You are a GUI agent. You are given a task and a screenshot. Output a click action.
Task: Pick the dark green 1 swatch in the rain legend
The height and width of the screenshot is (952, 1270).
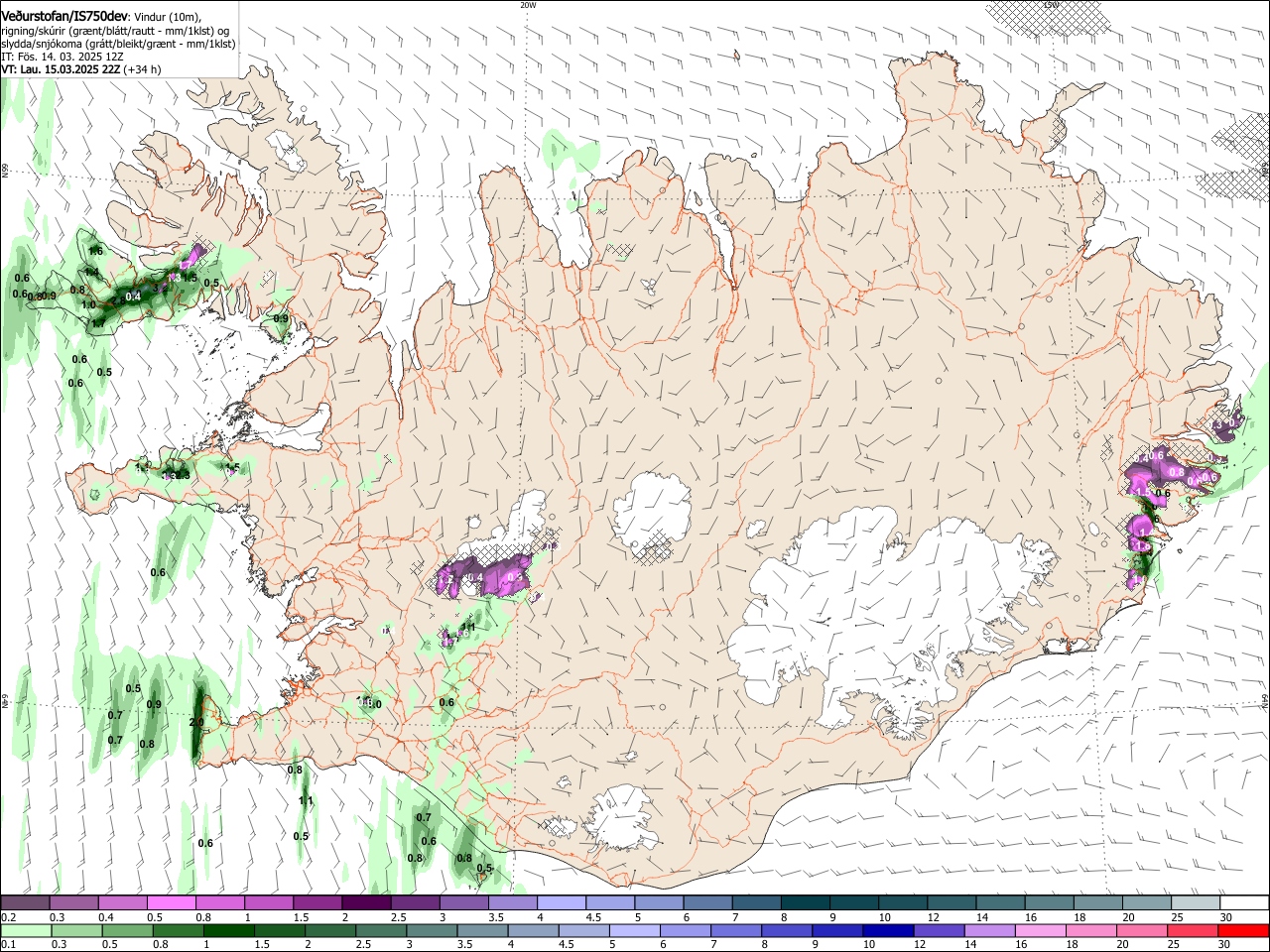point(228,930)
